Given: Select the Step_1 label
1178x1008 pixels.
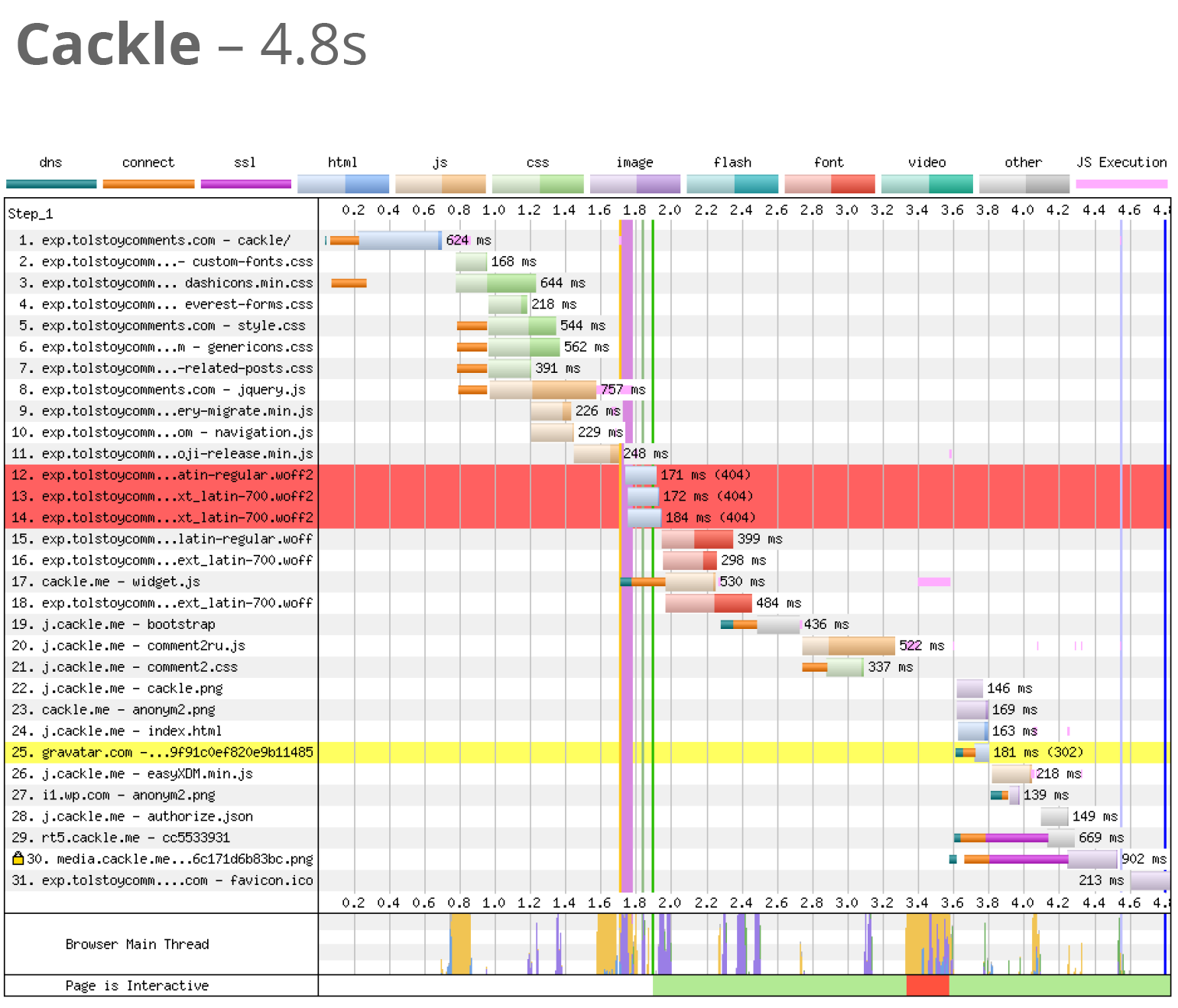Looking at the screenshot, I should click(31, 214).
